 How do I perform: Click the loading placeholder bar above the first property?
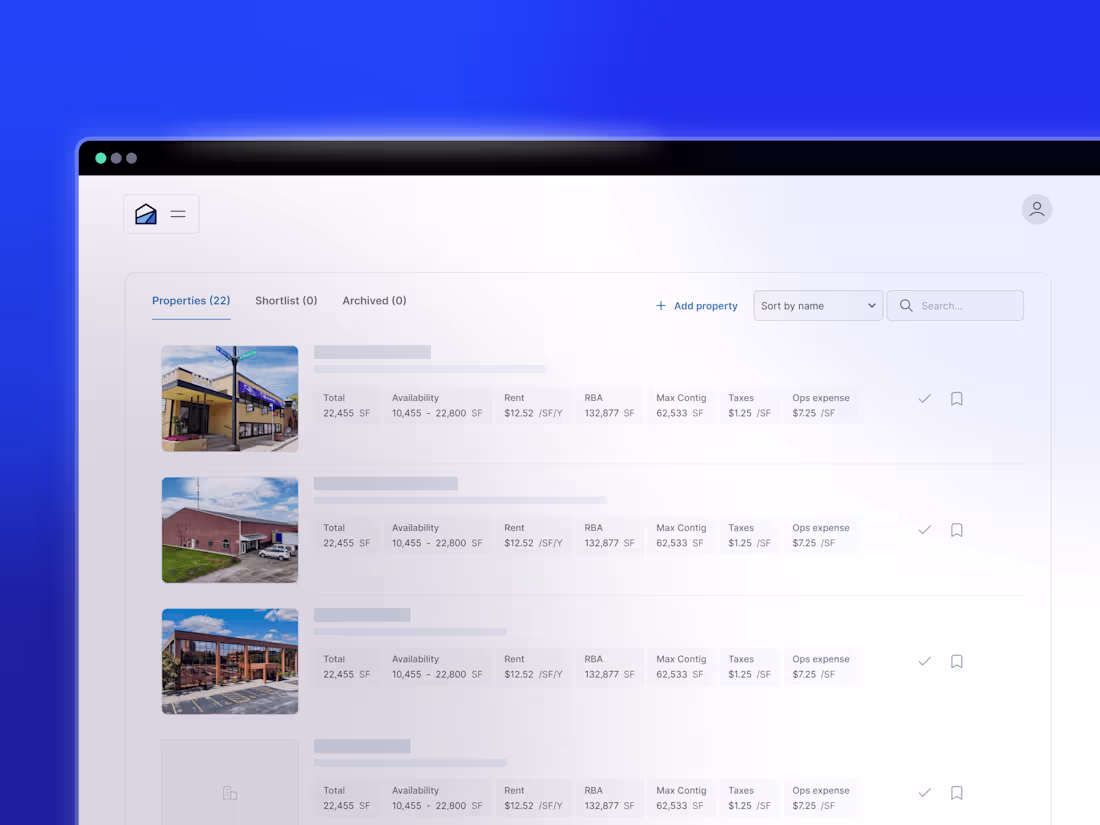click(372, 352)
